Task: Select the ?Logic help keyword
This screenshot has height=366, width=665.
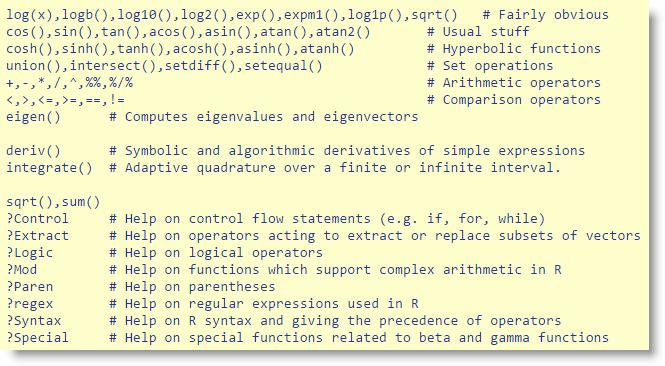Action: click(x=30, y=253)
